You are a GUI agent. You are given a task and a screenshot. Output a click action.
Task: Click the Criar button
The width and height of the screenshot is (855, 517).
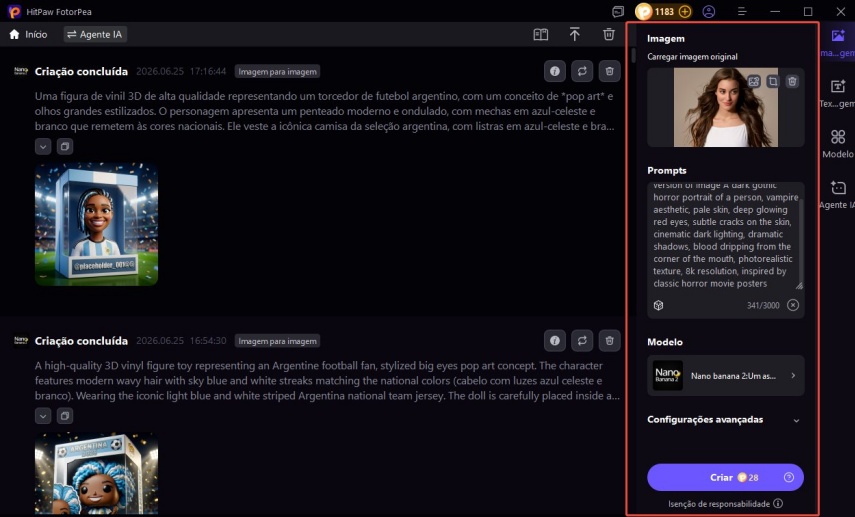(x=725, y=477)
